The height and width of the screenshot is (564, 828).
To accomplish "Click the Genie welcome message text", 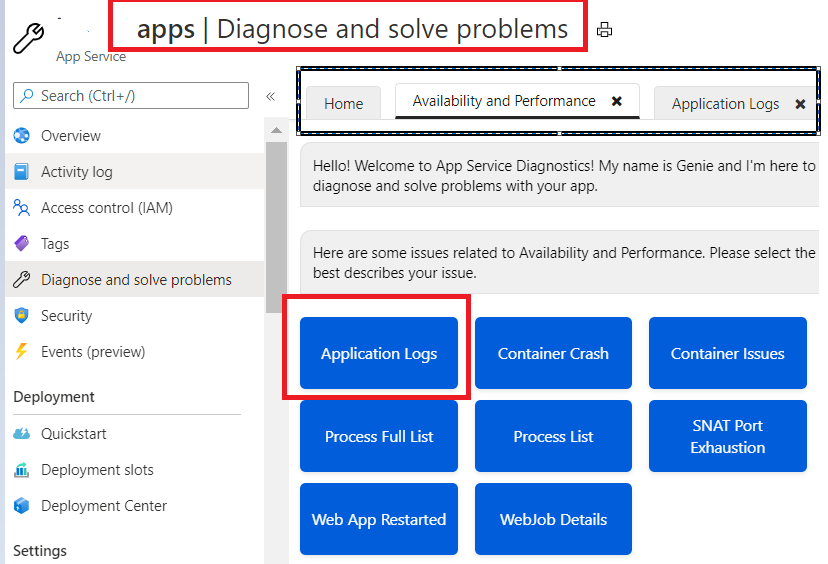I will 564,176.
